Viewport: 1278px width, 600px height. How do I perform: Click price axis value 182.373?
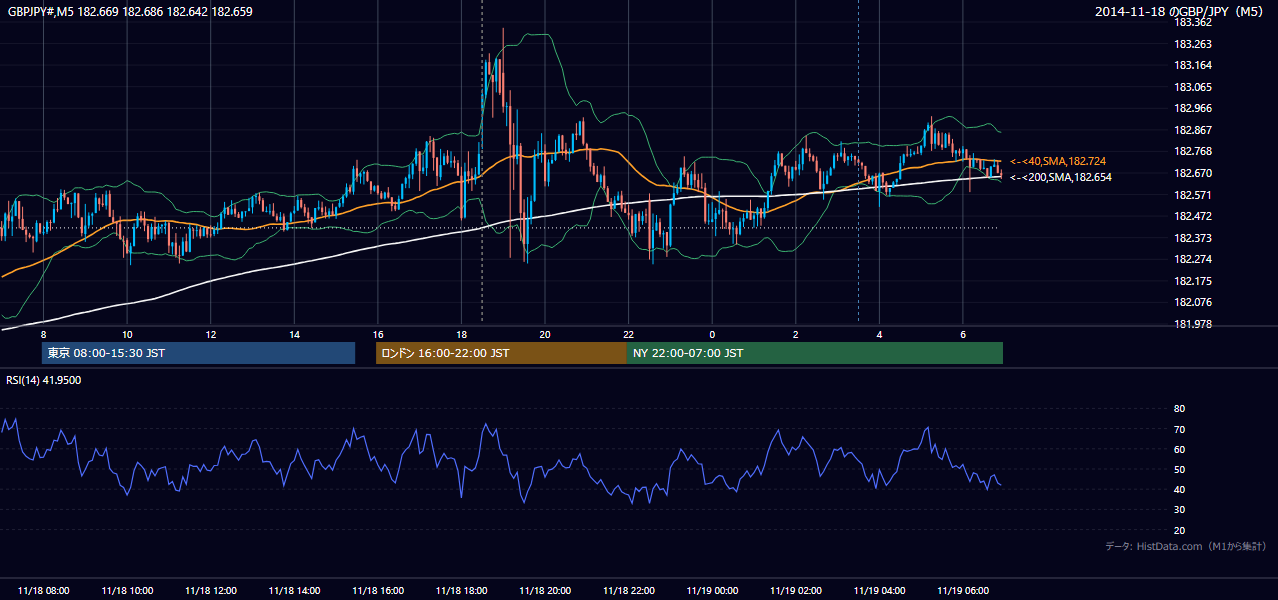point(1192,238)
